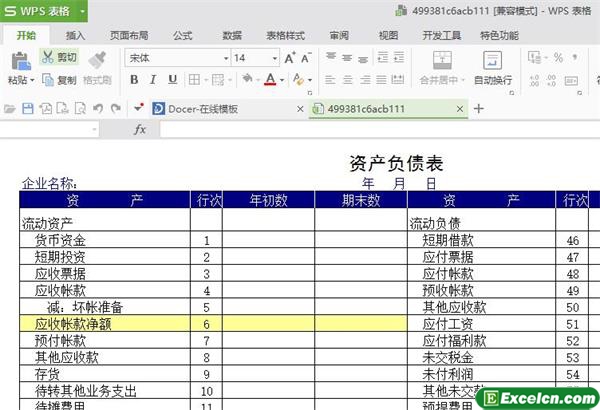Click the cell borders icon

(194, 80)
